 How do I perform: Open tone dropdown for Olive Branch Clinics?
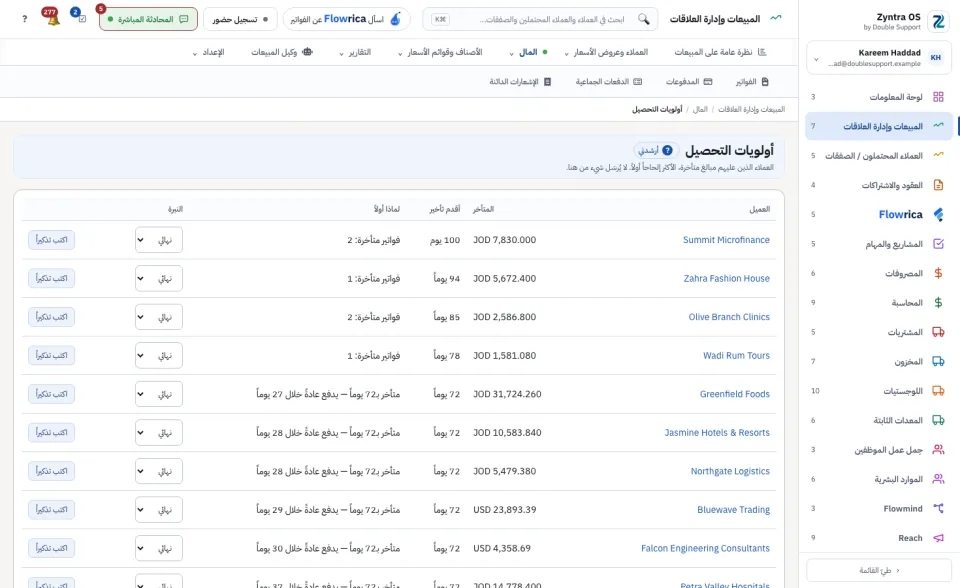pos(159,317)
